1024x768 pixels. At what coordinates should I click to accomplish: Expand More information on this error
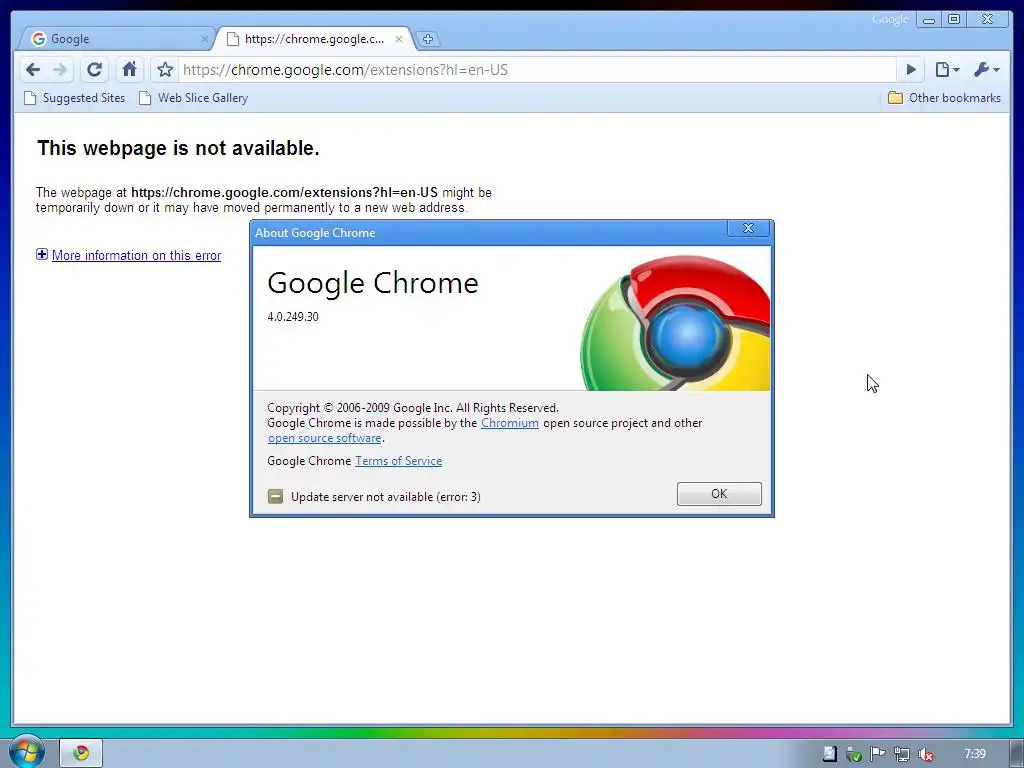tap(42, 255)
